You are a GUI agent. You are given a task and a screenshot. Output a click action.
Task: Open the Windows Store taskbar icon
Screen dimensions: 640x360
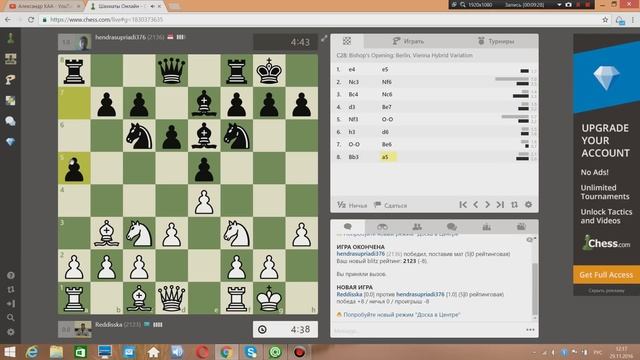80,352
